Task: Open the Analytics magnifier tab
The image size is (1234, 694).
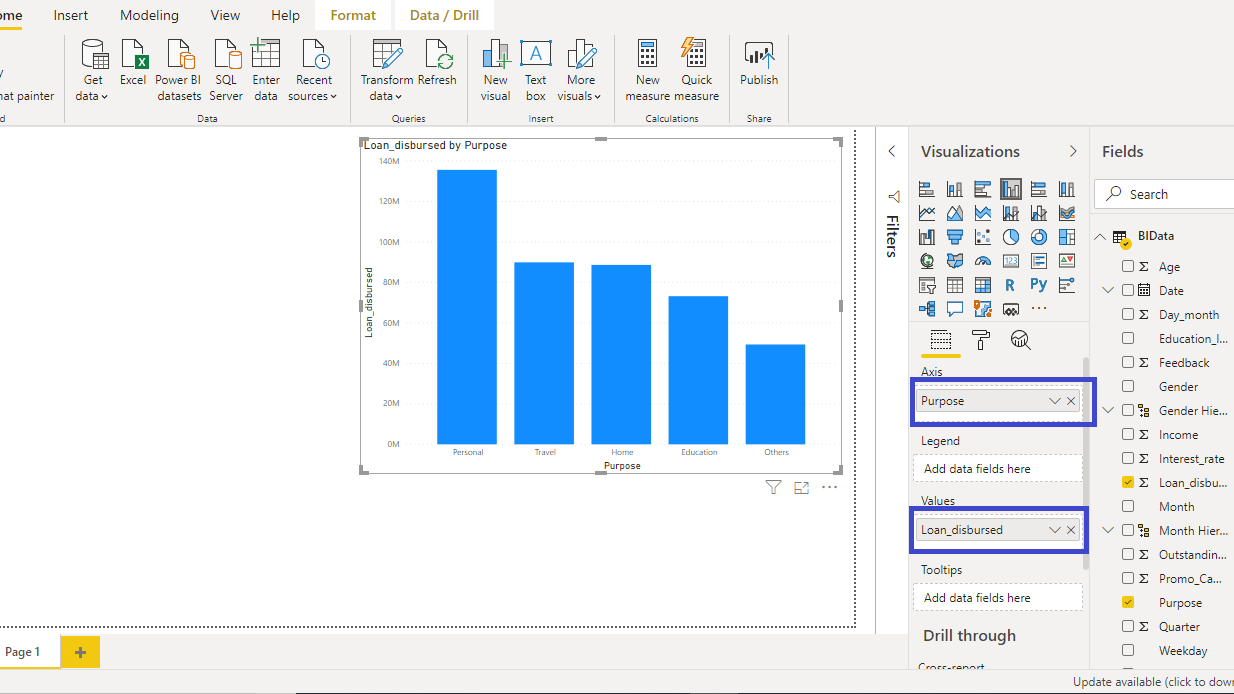Action: tap(1020, 340)
